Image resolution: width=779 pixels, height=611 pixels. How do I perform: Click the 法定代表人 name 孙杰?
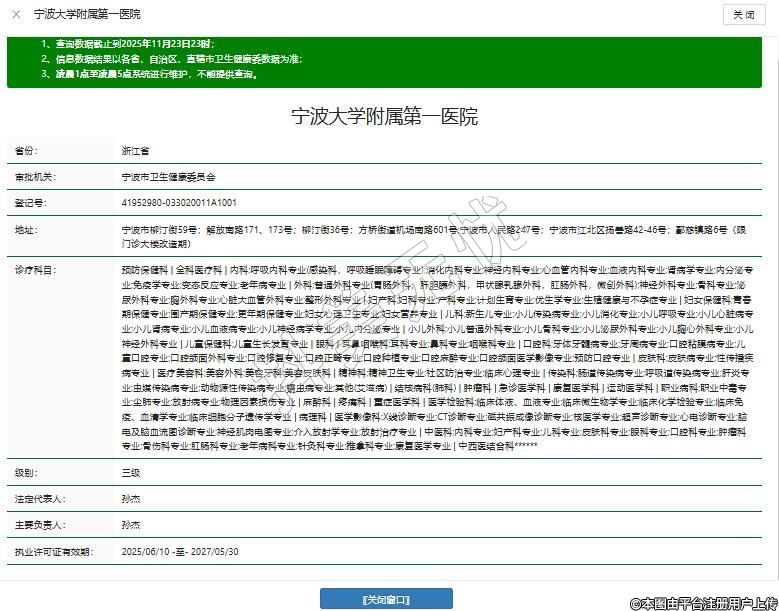click(x=131, y=498)
